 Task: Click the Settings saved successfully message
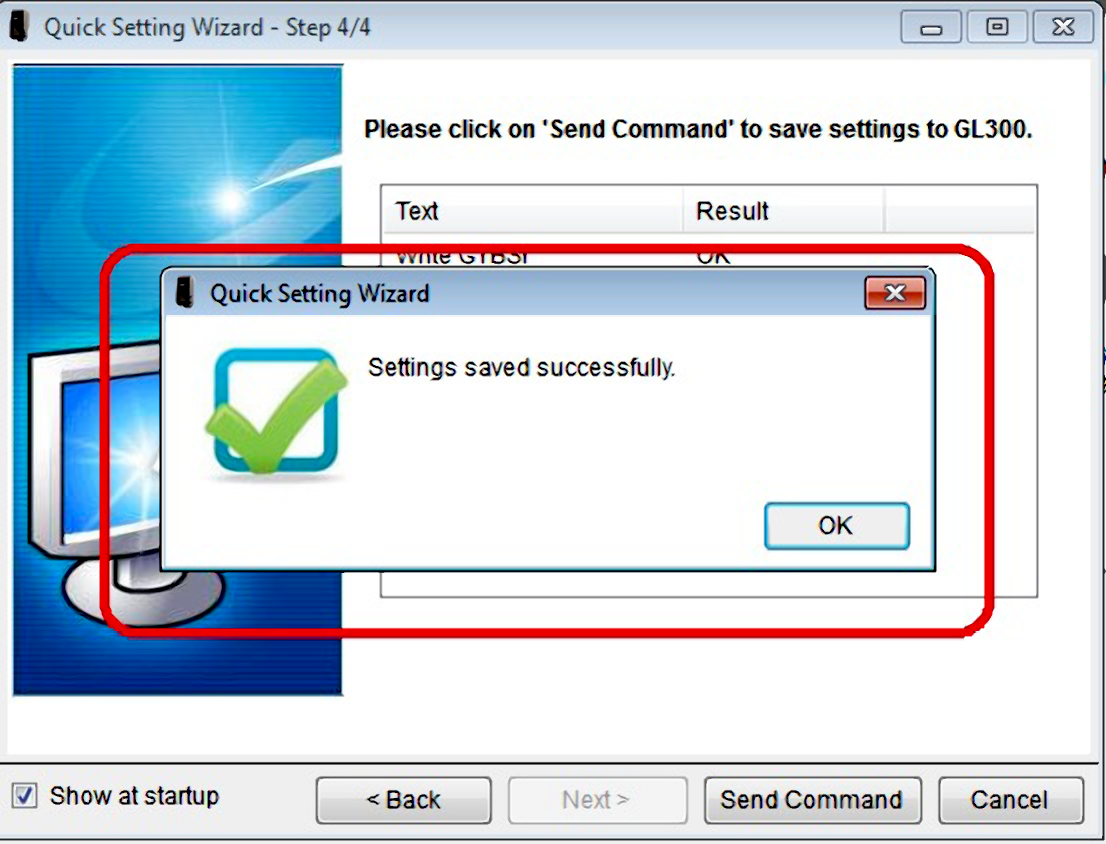tap(522, 367)
